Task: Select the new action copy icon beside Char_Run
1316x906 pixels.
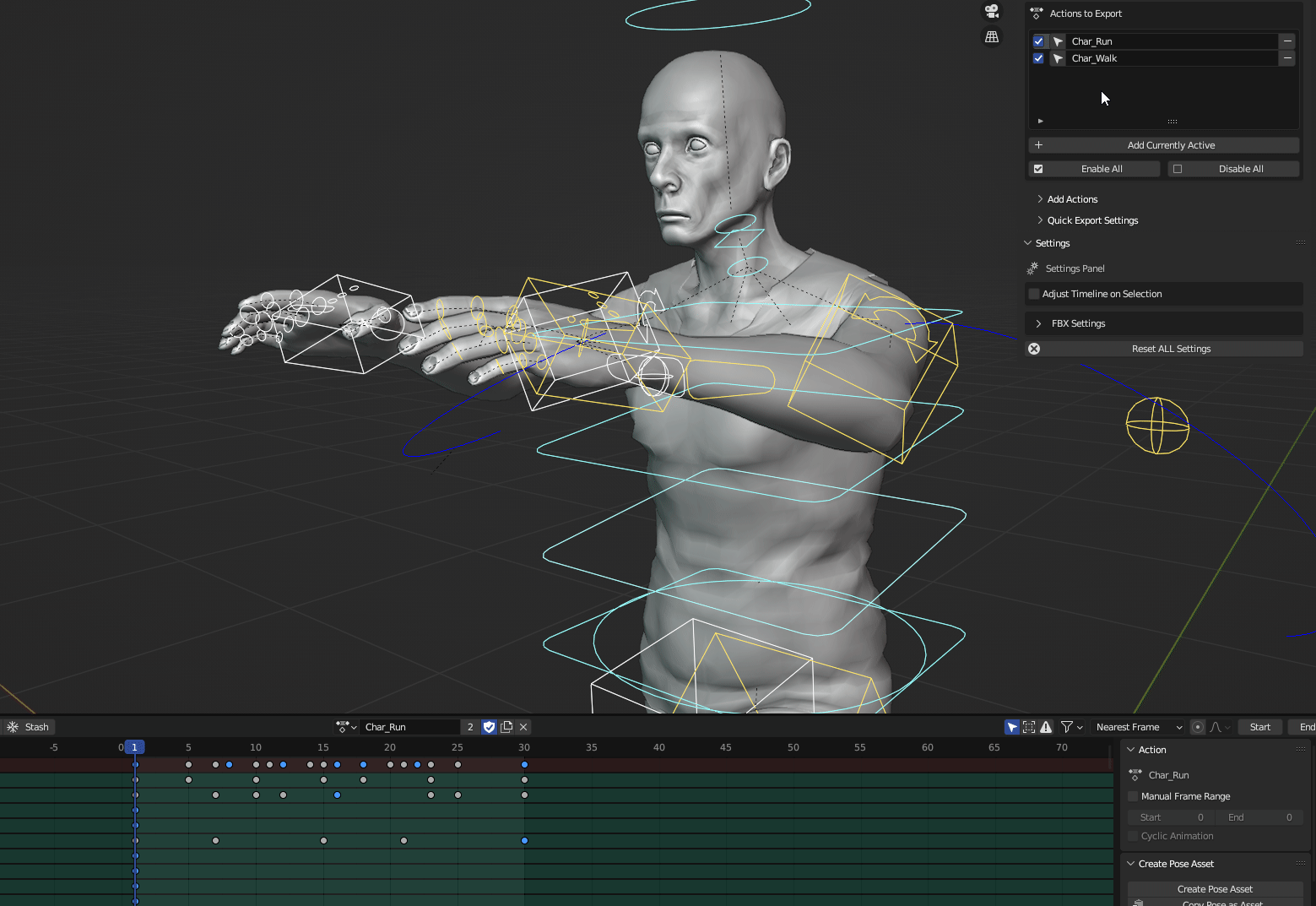Action: coord(506,727)
